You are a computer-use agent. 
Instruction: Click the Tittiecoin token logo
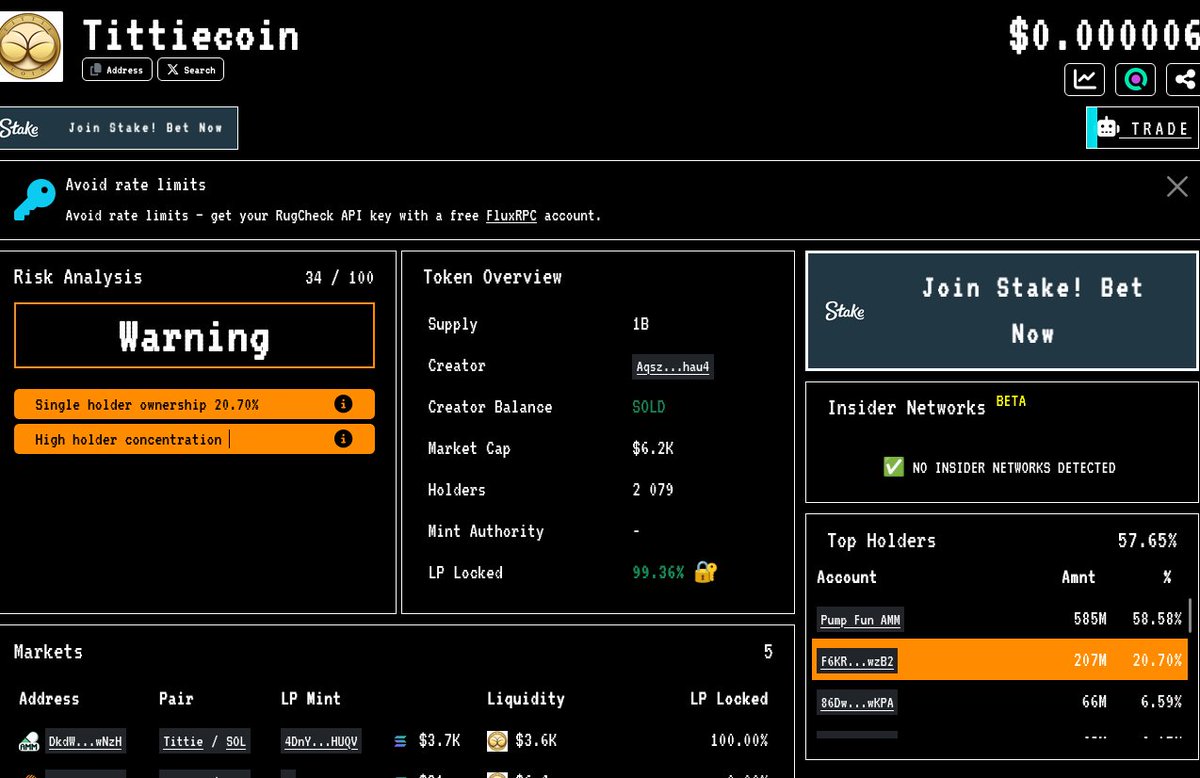click(31, 46)
